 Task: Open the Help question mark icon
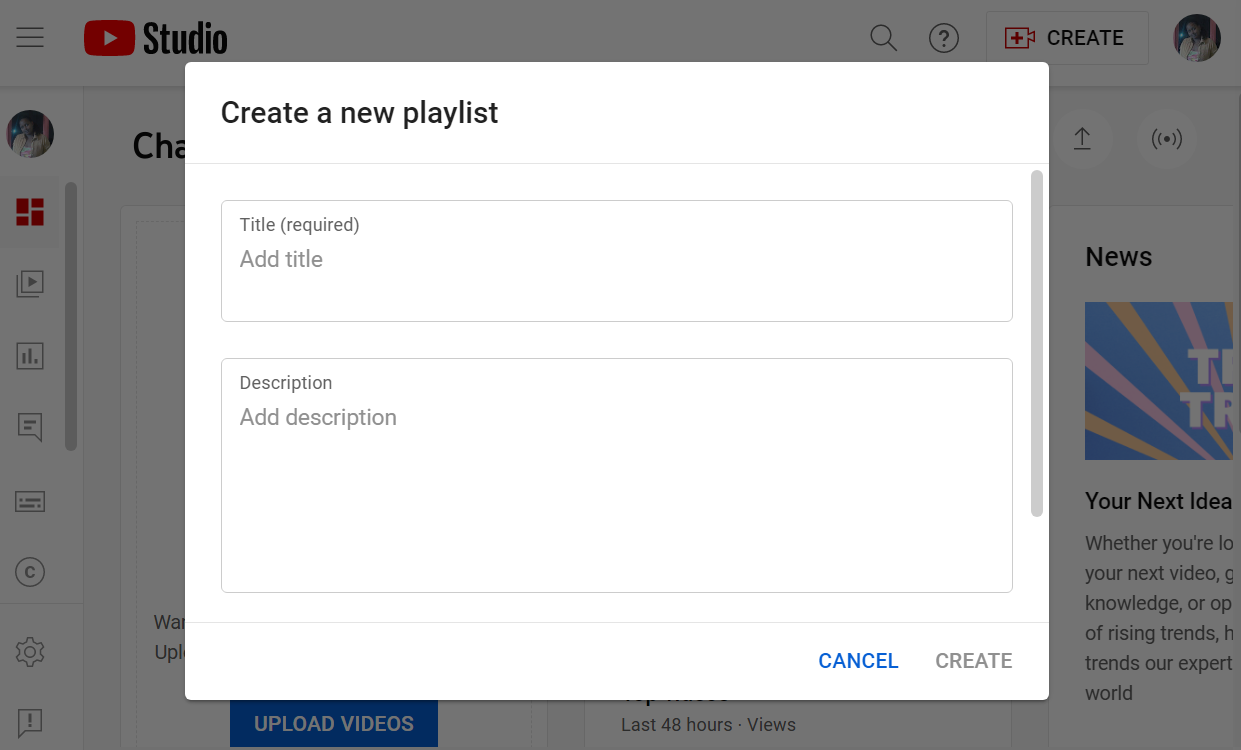(944, 37)
